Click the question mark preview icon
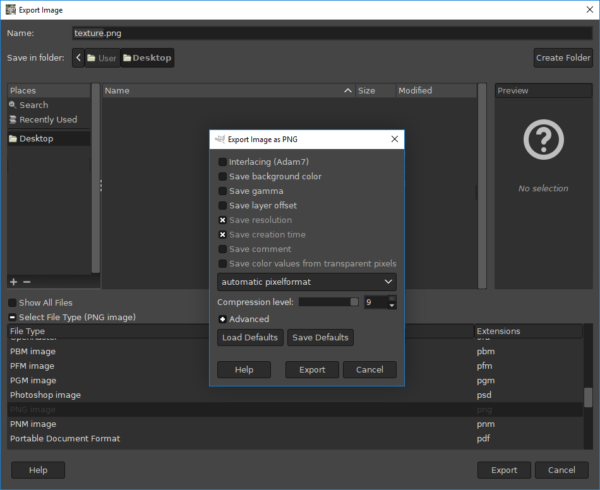Viewport: 600px width, 490px height. (543, 139)
